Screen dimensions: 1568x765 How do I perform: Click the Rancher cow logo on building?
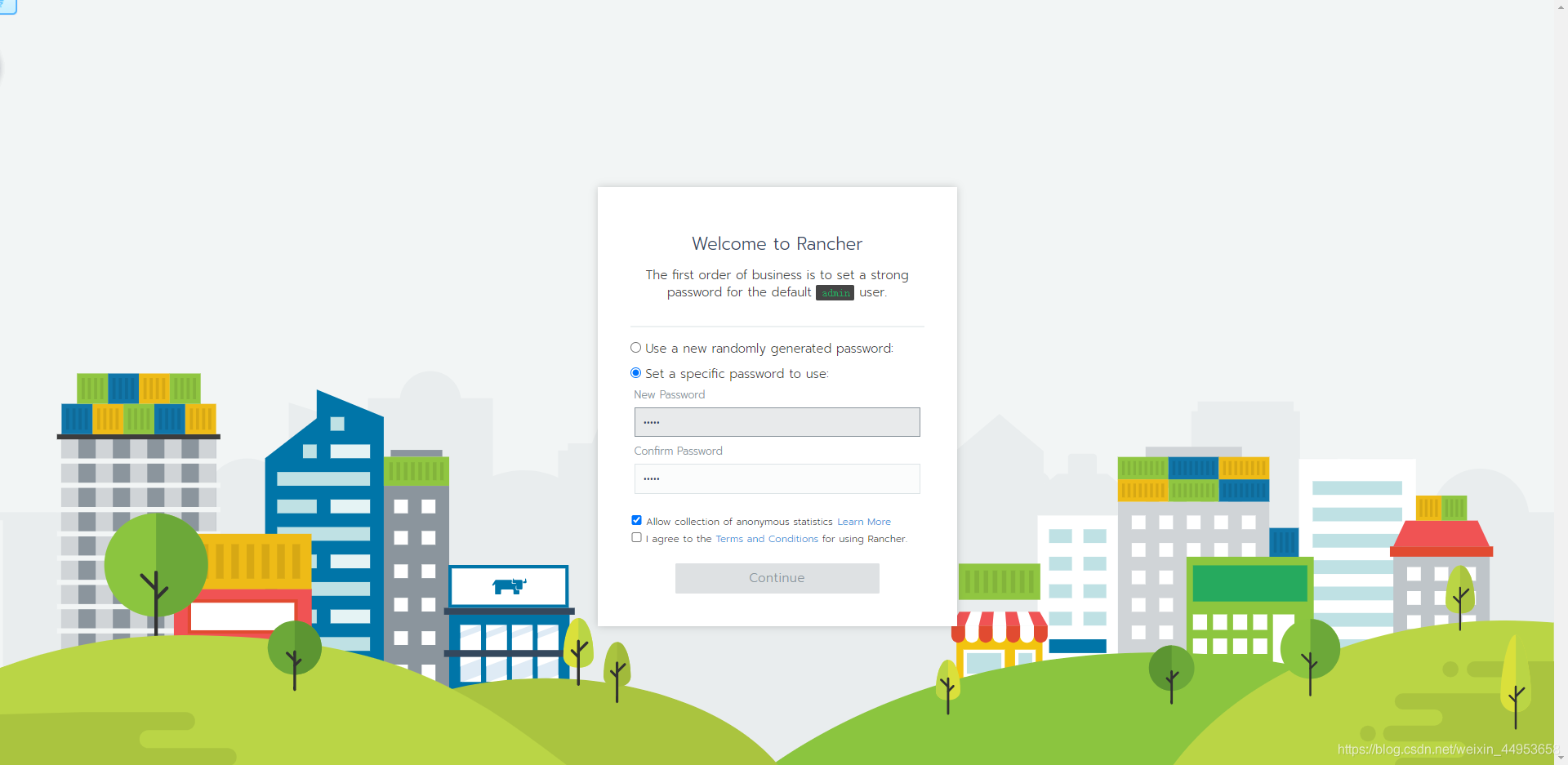[x=509, y=585]
